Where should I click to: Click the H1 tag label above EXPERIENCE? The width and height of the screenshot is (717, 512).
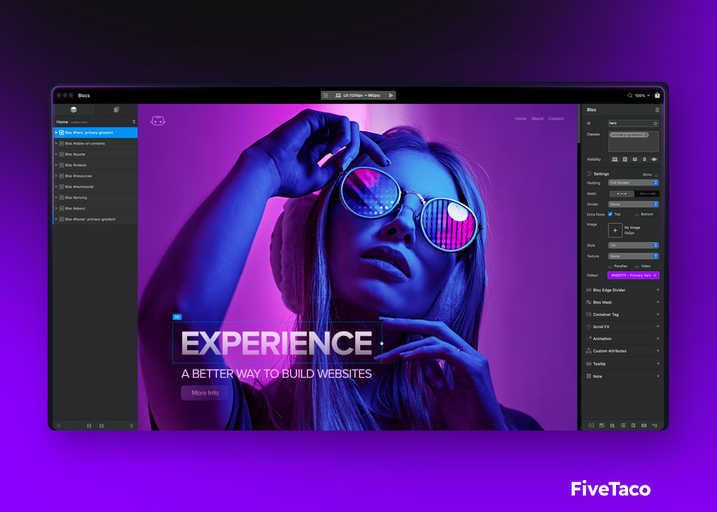click(x=177, y=317)
